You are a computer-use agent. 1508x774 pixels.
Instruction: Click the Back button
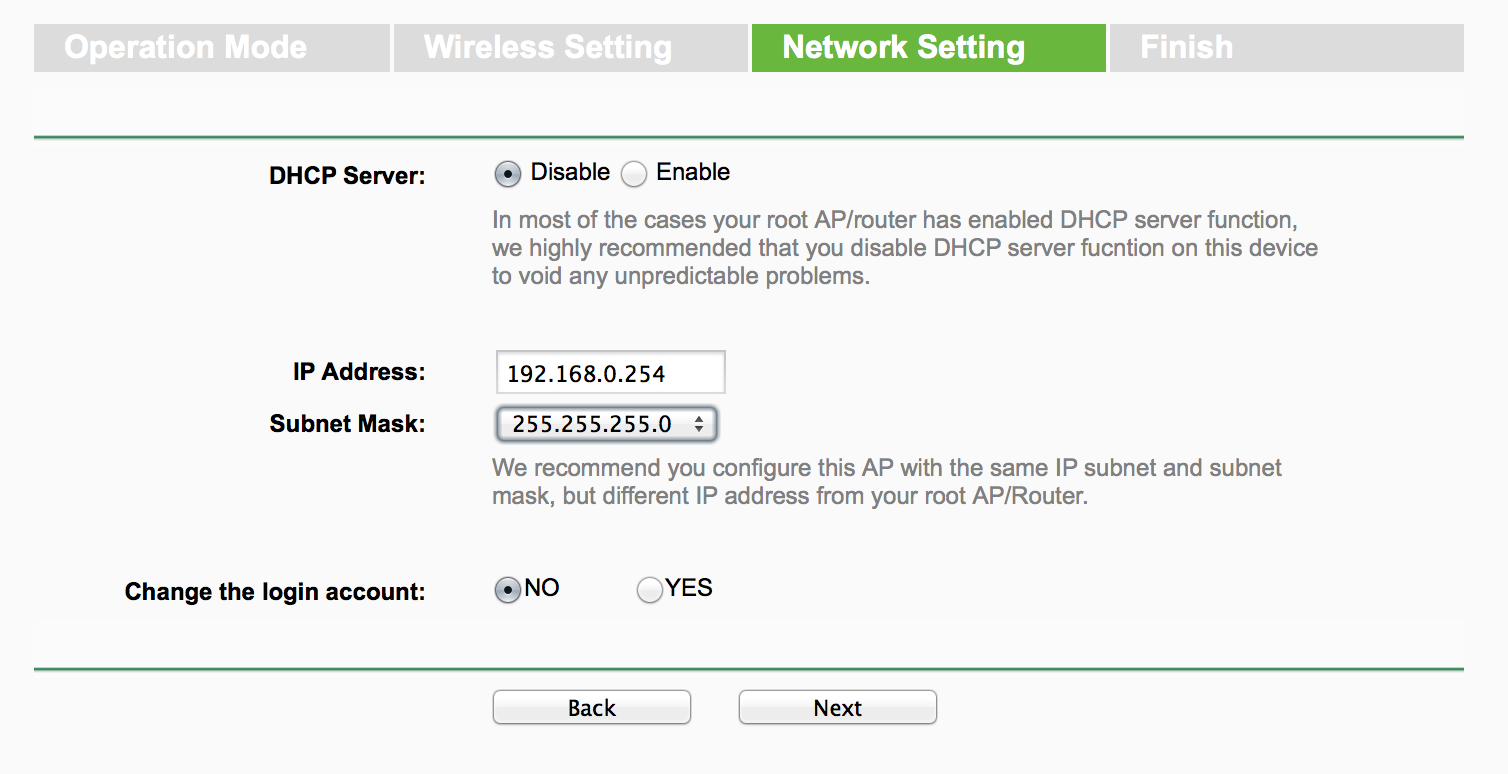click(x=592, y=708)
